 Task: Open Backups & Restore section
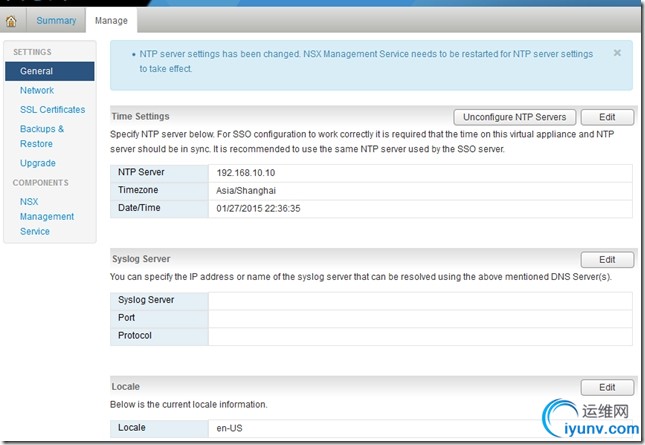[42, 136]
